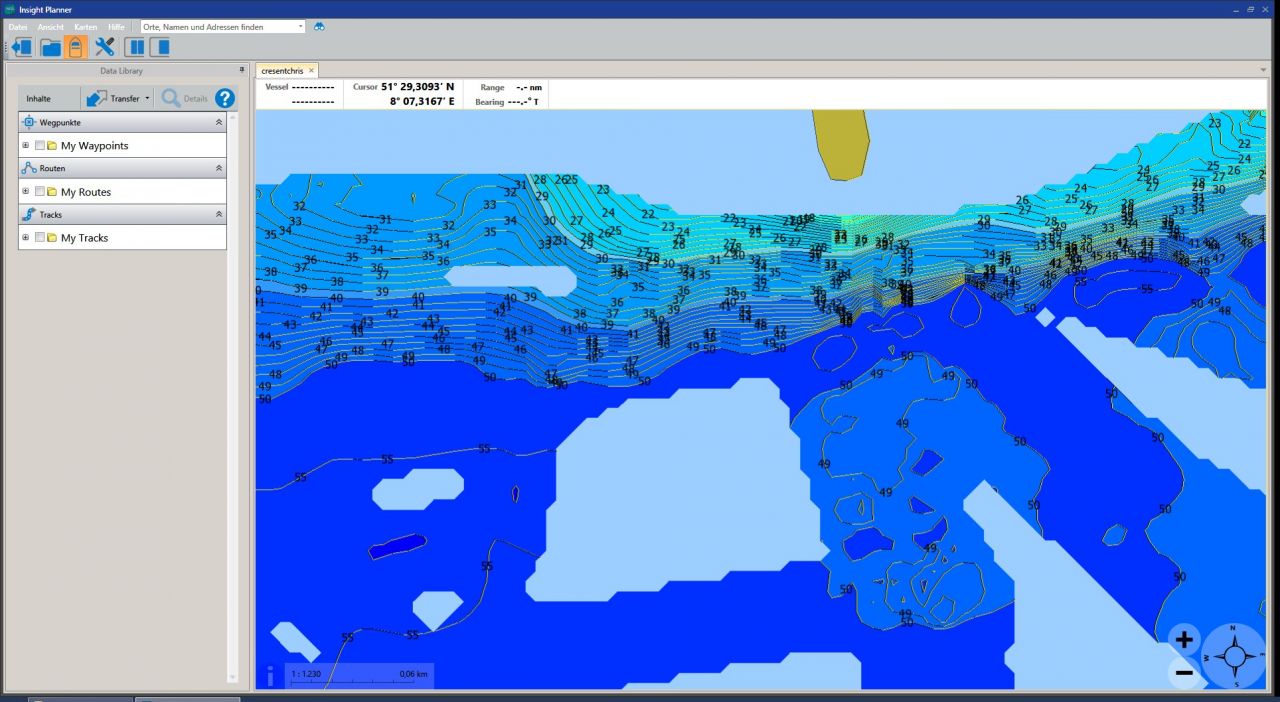The width and height of the screenshot is (1280, 702).
Task: Click the Inhalte button
Action: tap(39, 98)
